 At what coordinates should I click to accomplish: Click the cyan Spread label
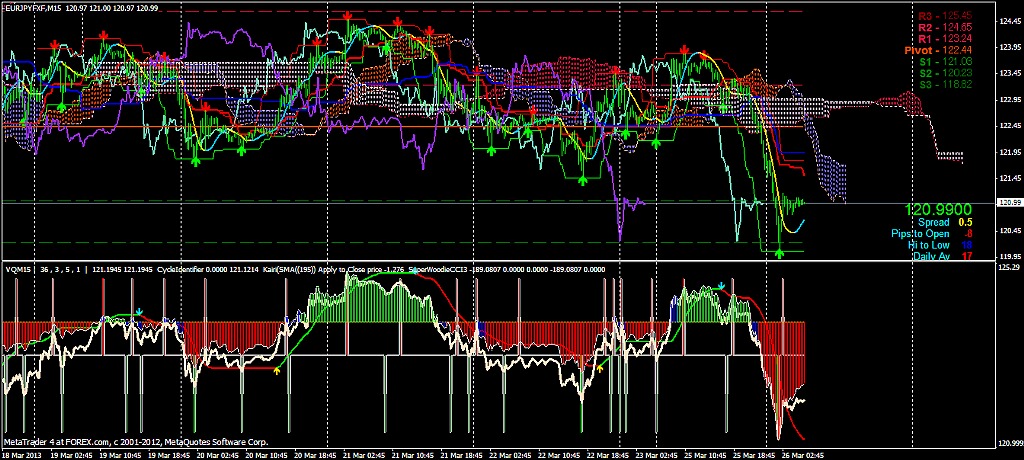[x=933, y=222]
